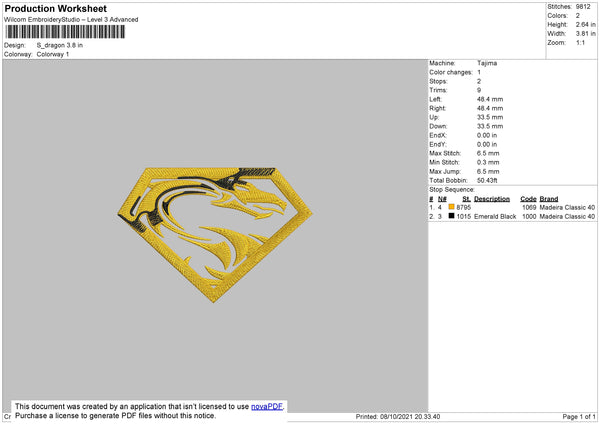Click the Max Stitch value 6.5 mm
Screen dimensions: 600x424
tap(488, 153)
